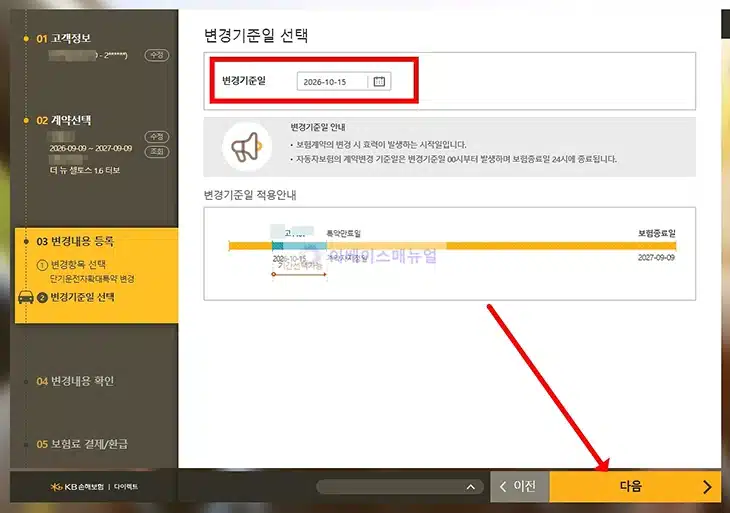Open sub-step 변경항목 선택

(x=71, y=264)
